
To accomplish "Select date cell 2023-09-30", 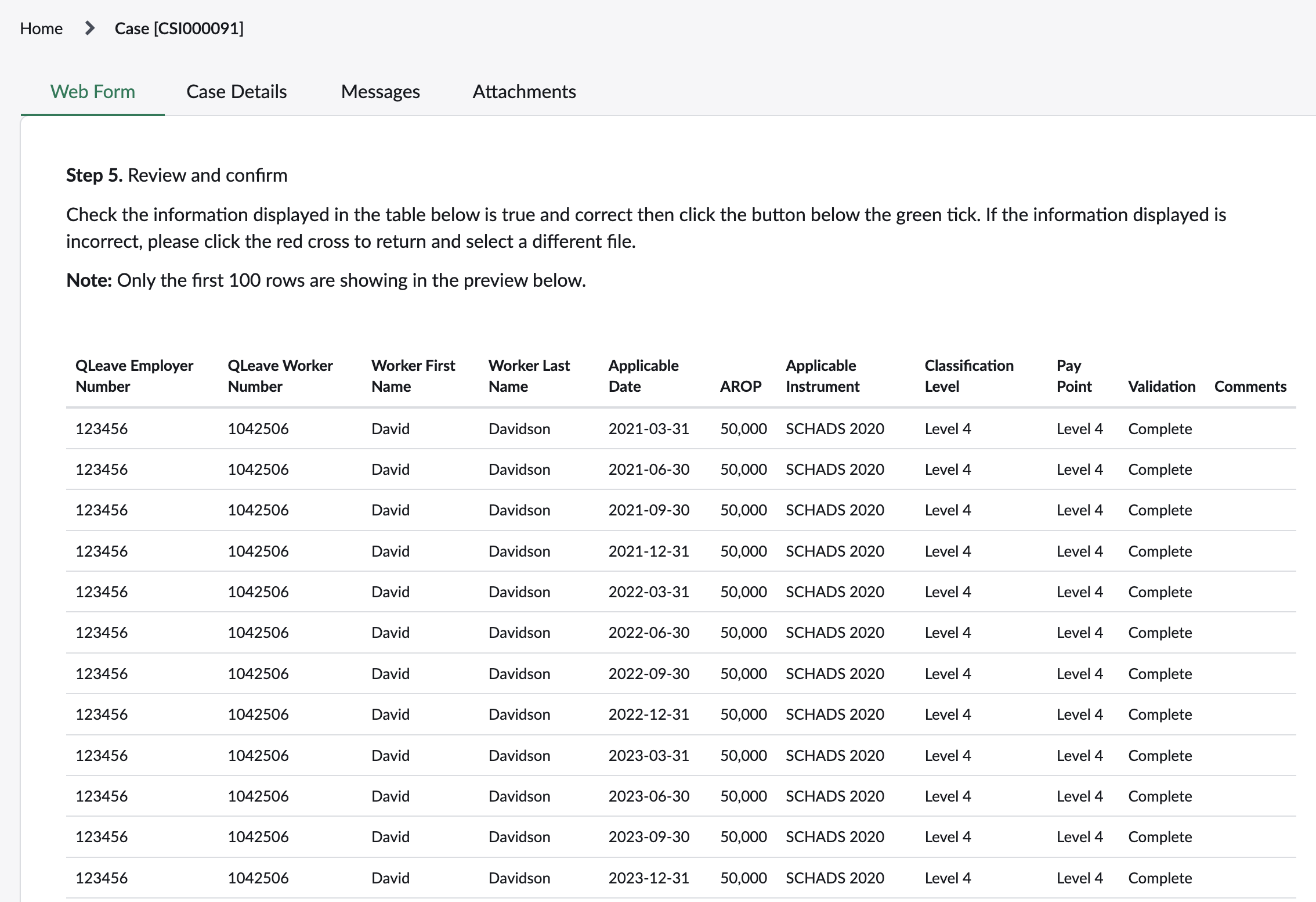I will click(649, 836).
